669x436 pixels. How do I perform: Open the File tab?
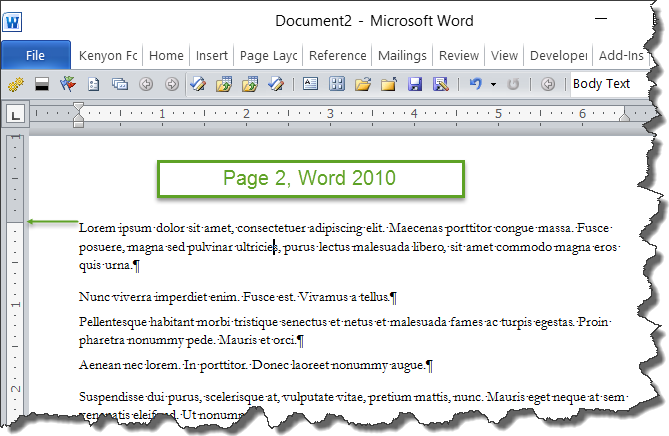point(35,55)
